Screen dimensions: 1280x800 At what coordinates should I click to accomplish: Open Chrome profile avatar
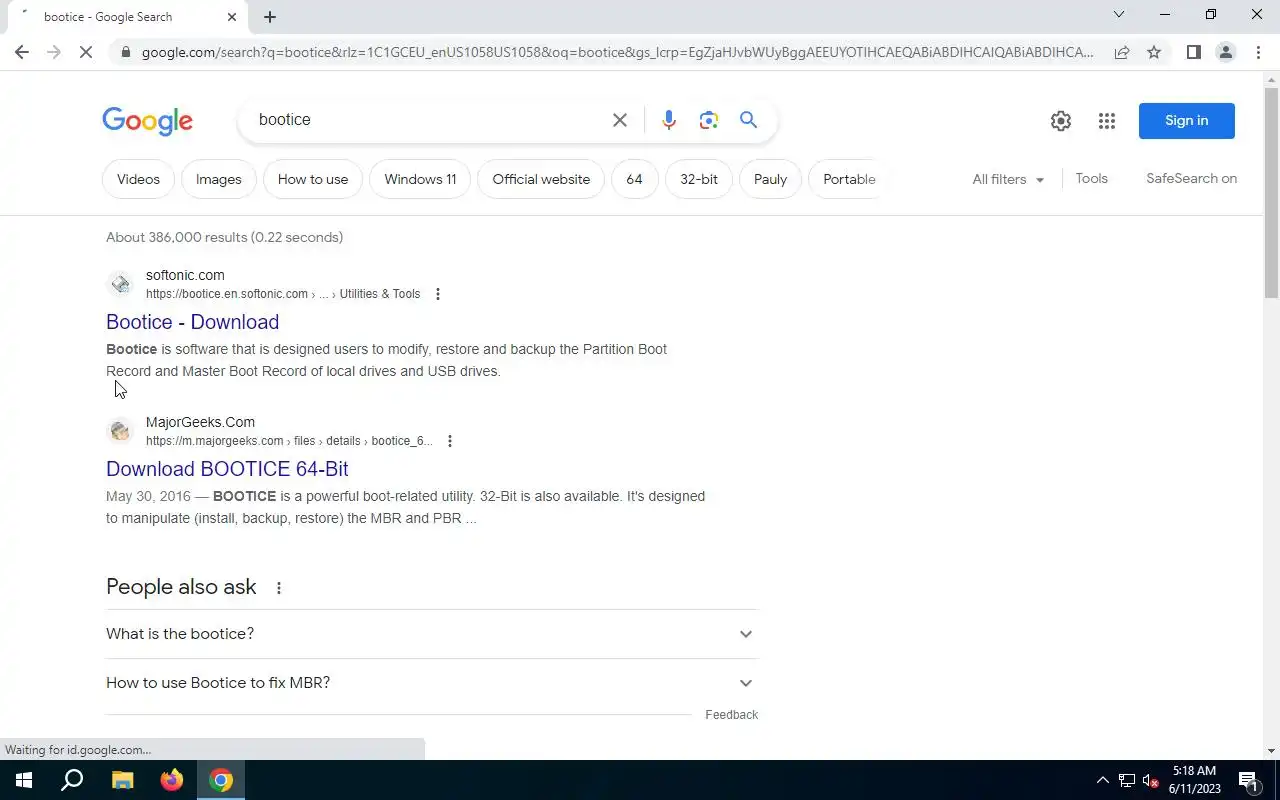pos(1225,52)
